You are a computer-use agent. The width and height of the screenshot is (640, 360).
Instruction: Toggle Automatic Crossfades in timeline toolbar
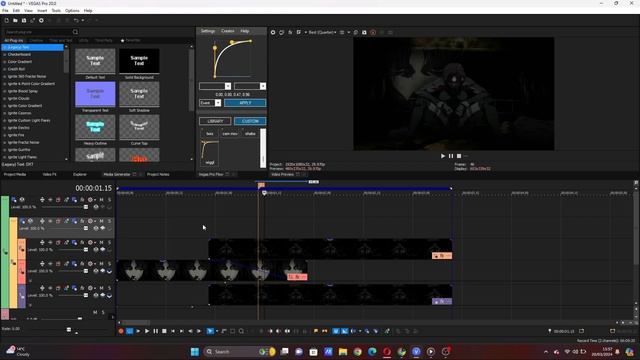(x=344, y=331)
